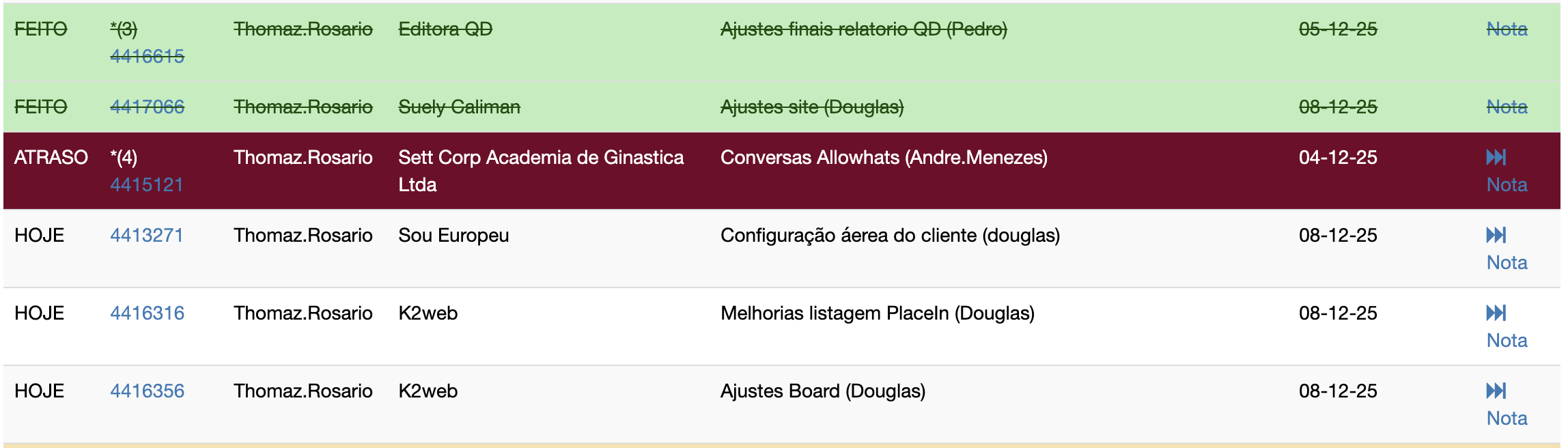This screenshot has height=448, width=1568.
Task: Click skip-forward icon in Sett Corp row
Action: [1496, 158]
